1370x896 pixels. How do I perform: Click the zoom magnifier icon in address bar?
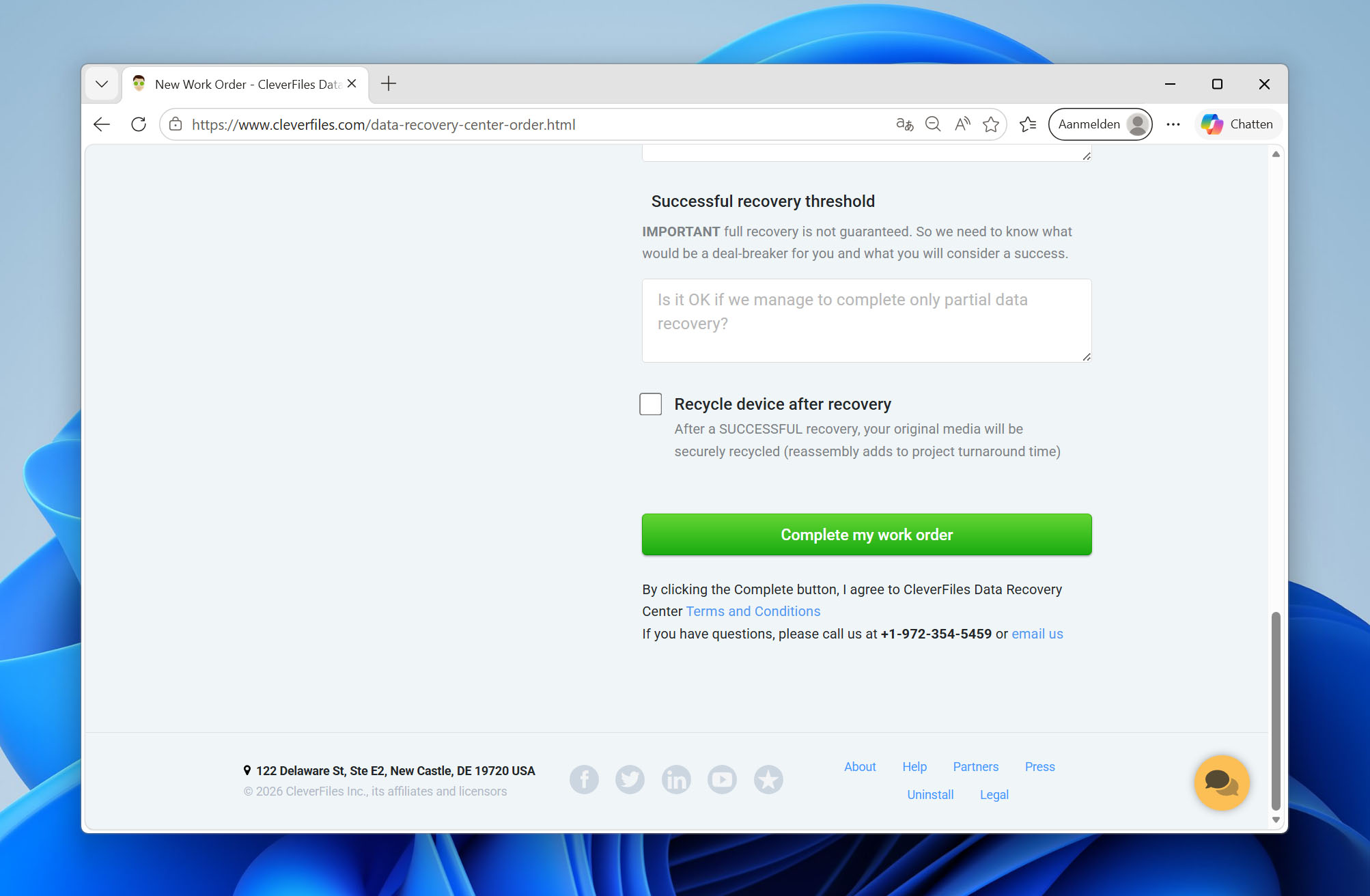click(x=933, y=124)
